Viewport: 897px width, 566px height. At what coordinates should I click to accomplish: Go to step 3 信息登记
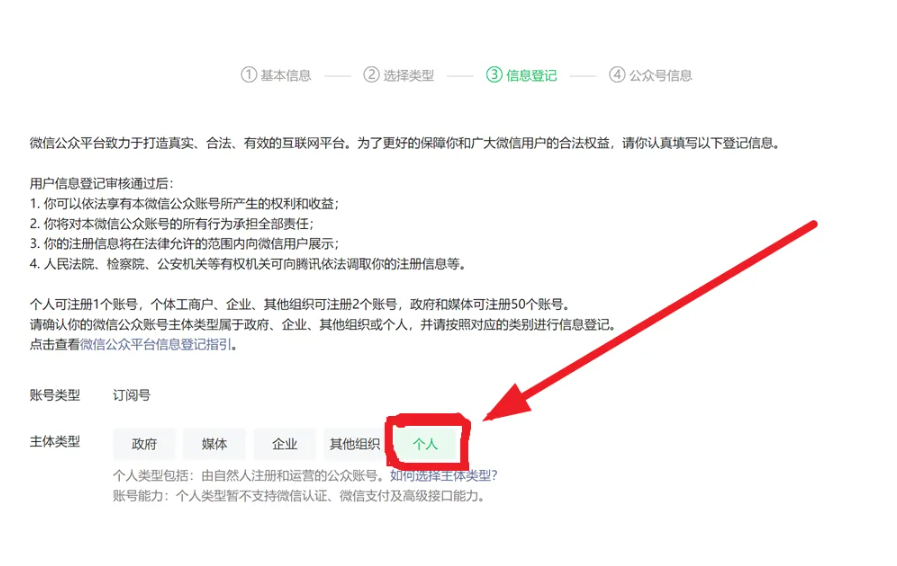tap(521, 75)
